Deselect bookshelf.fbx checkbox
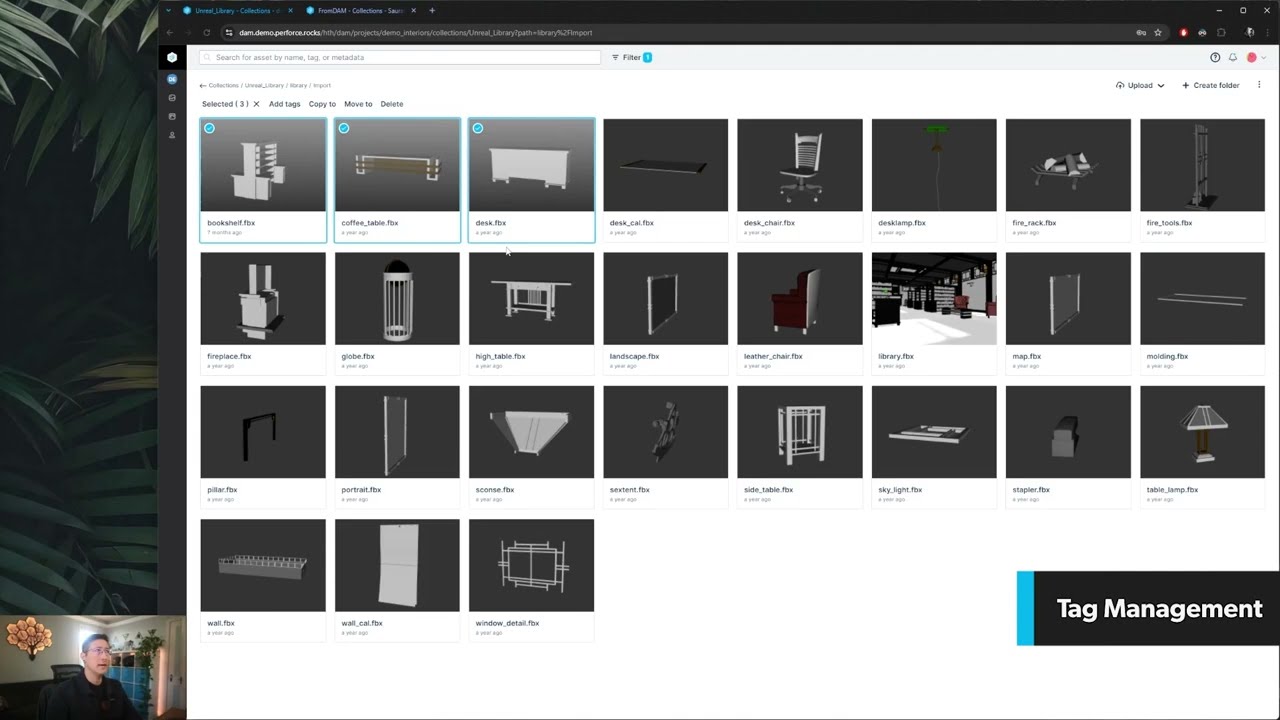 pos(209,128)
